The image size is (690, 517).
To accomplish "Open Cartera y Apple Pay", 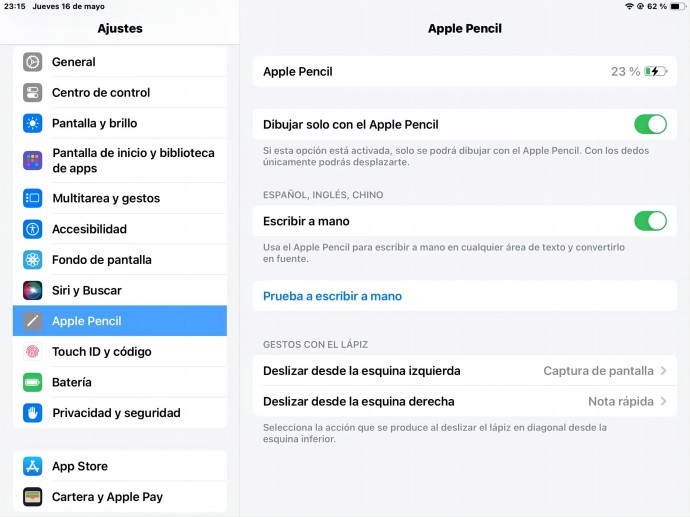I will click(120, 497).
